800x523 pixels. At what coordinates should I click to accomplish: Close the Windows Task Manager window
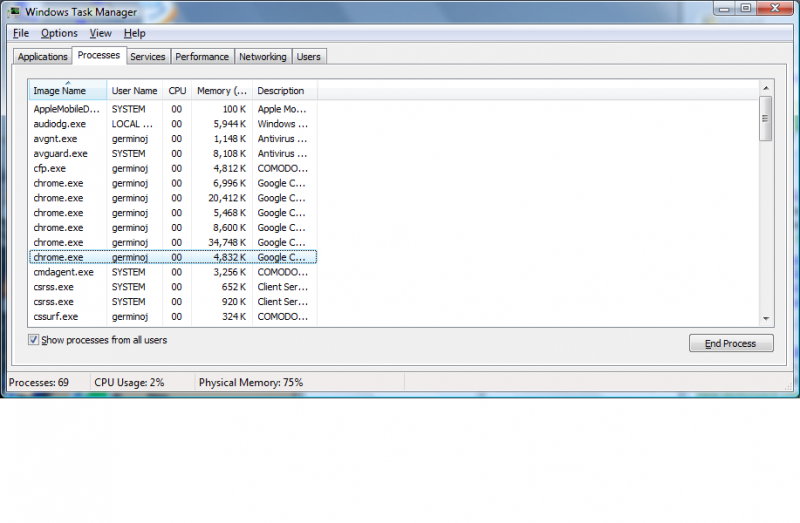(x=774, y=8)
